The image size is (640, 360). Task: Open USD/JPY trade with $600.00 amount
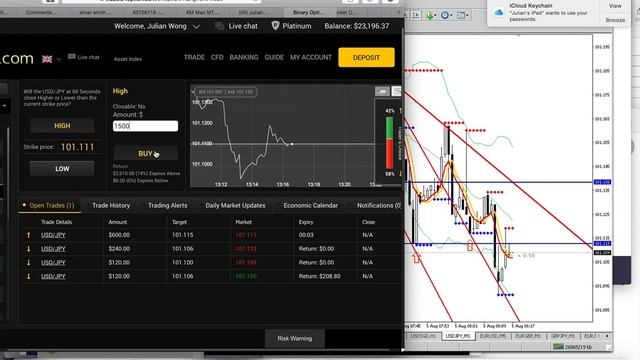click(x=53, y=235)
